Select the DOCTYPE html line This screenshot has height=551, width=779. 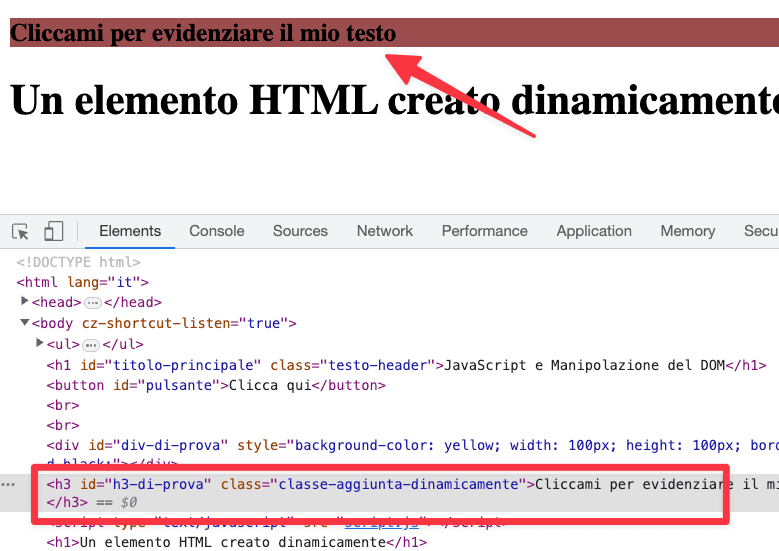coord(78,262)
